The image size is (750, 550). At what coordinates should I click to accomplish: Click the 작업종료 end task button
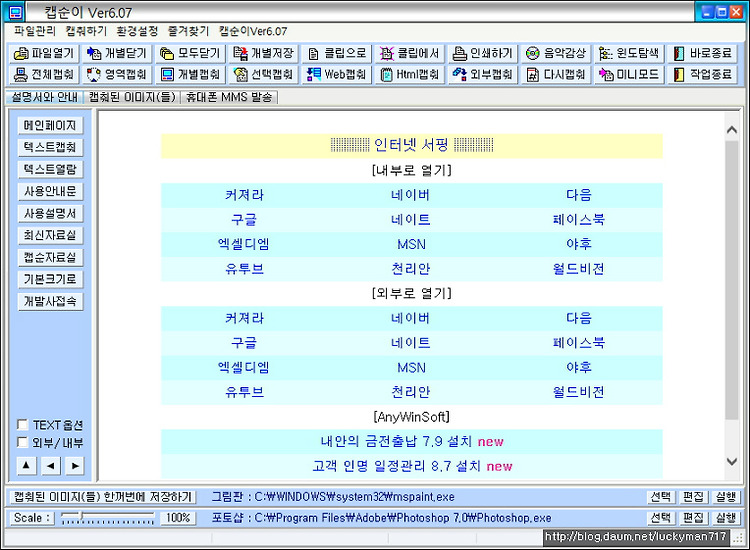point(703,74)
